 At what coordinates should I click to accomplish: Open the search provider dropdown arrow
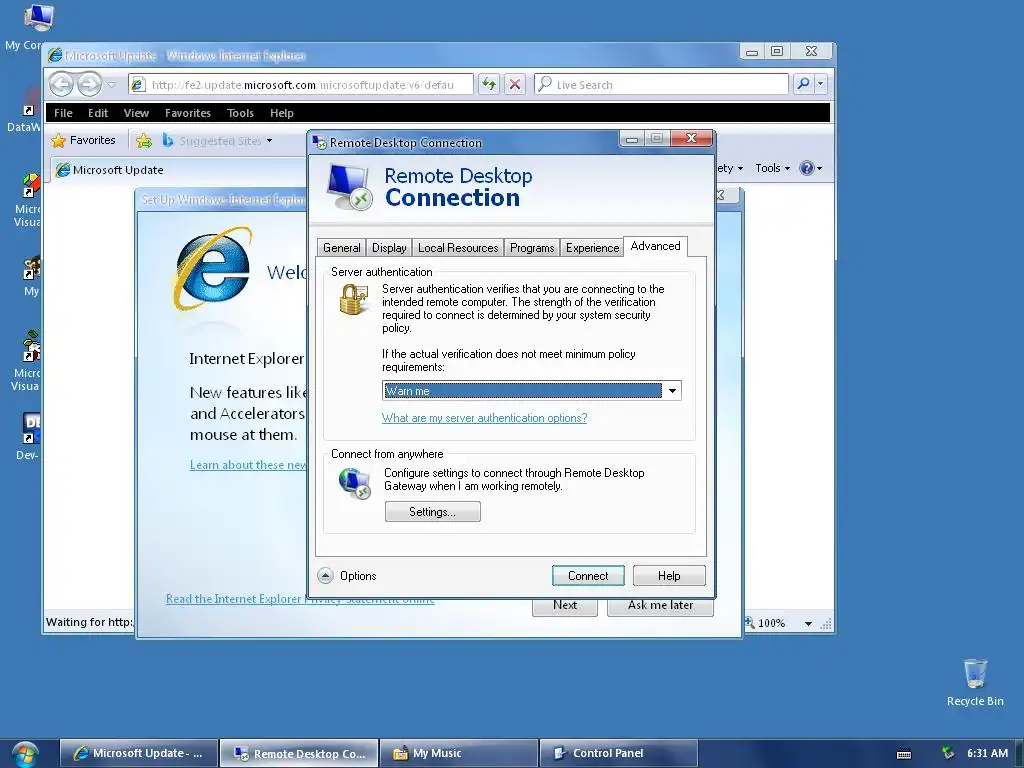(x=821, y=84)
